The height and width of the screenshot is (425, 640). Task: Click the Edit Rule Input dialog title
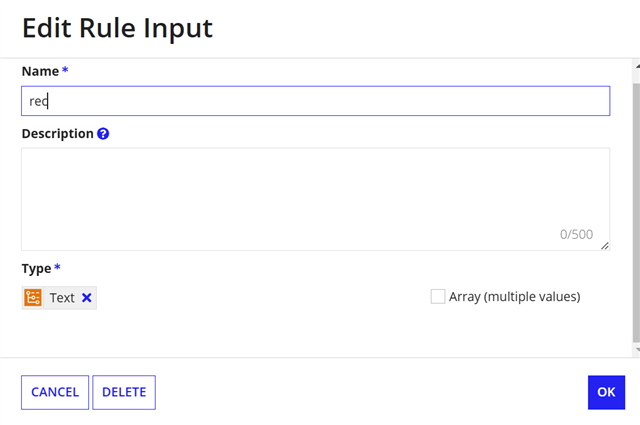[x=117, y=28]
